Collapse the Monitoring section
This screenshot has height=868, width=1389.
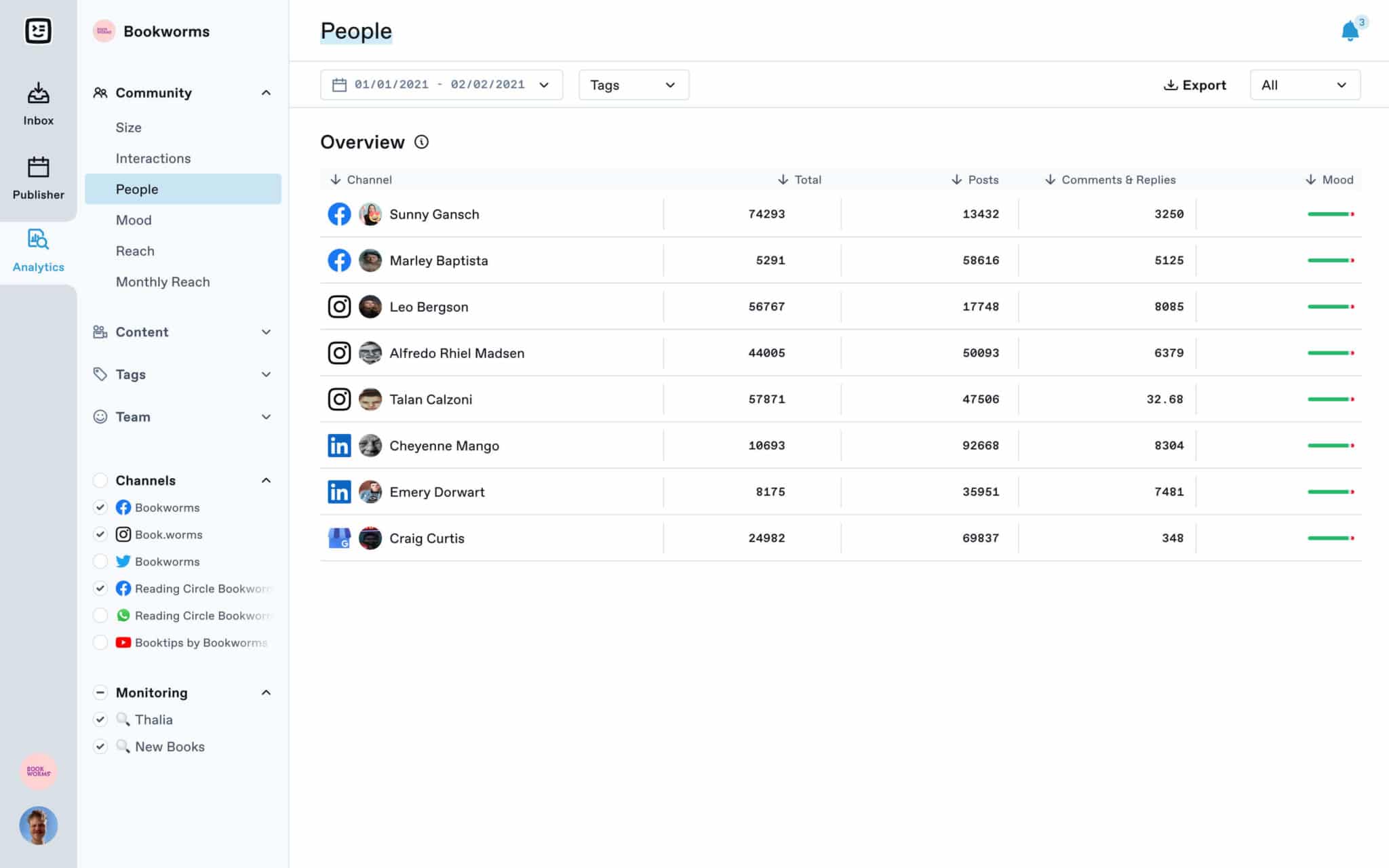click(x=266, y=692)
